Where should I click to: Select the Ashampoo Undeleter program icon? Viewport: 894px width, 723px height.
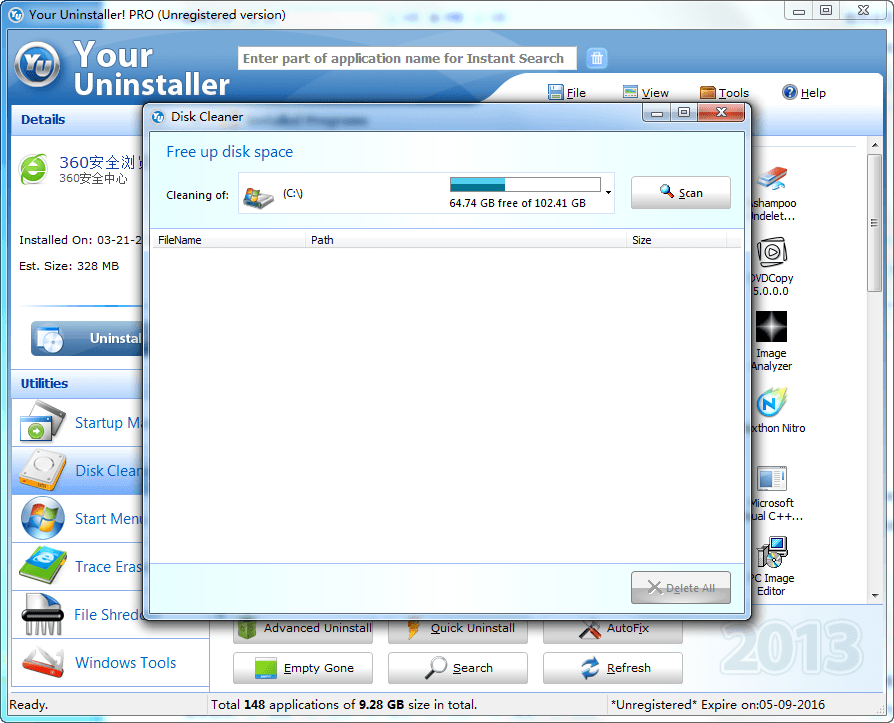coord(772,179)
